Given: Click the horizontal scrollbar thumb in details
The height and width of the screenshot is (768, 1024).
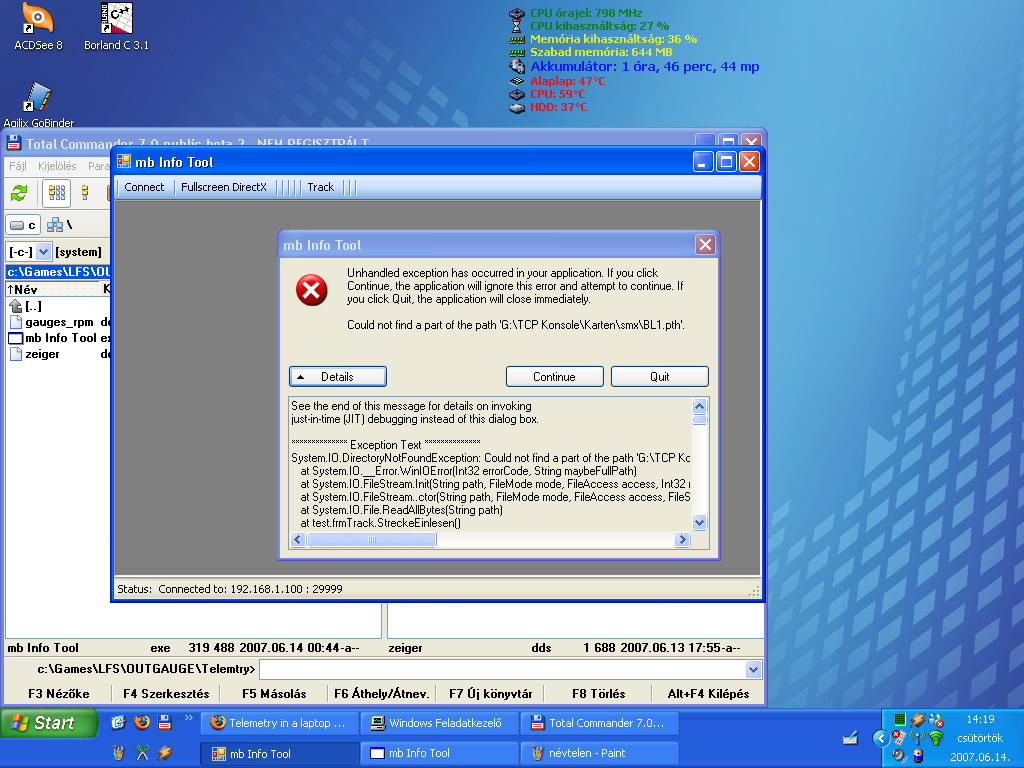Looking at the screenshot, I should (x=372, y=539).
